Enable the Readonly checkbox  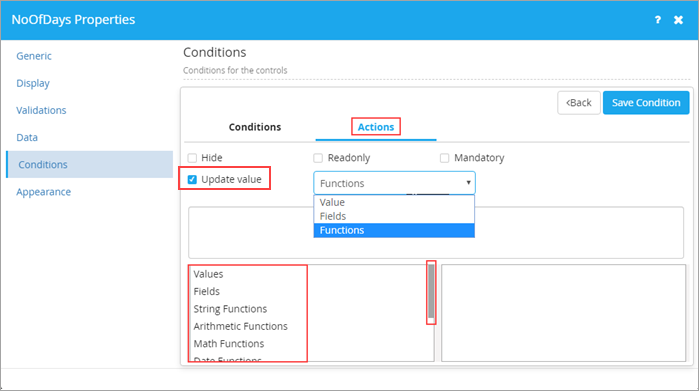(318, 158)
